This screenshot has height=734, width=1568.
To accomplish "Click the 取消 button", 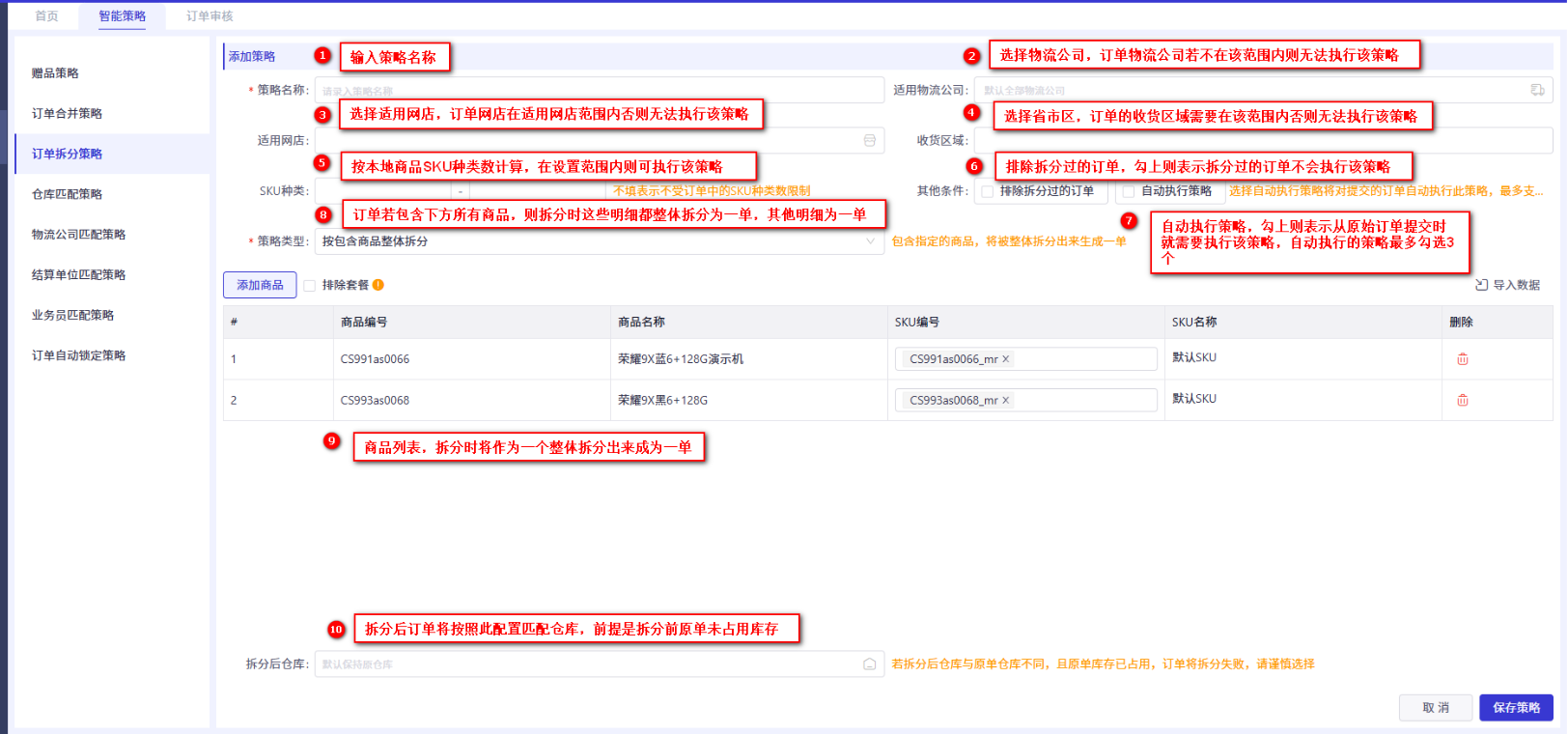I will tap(1436, 708).
